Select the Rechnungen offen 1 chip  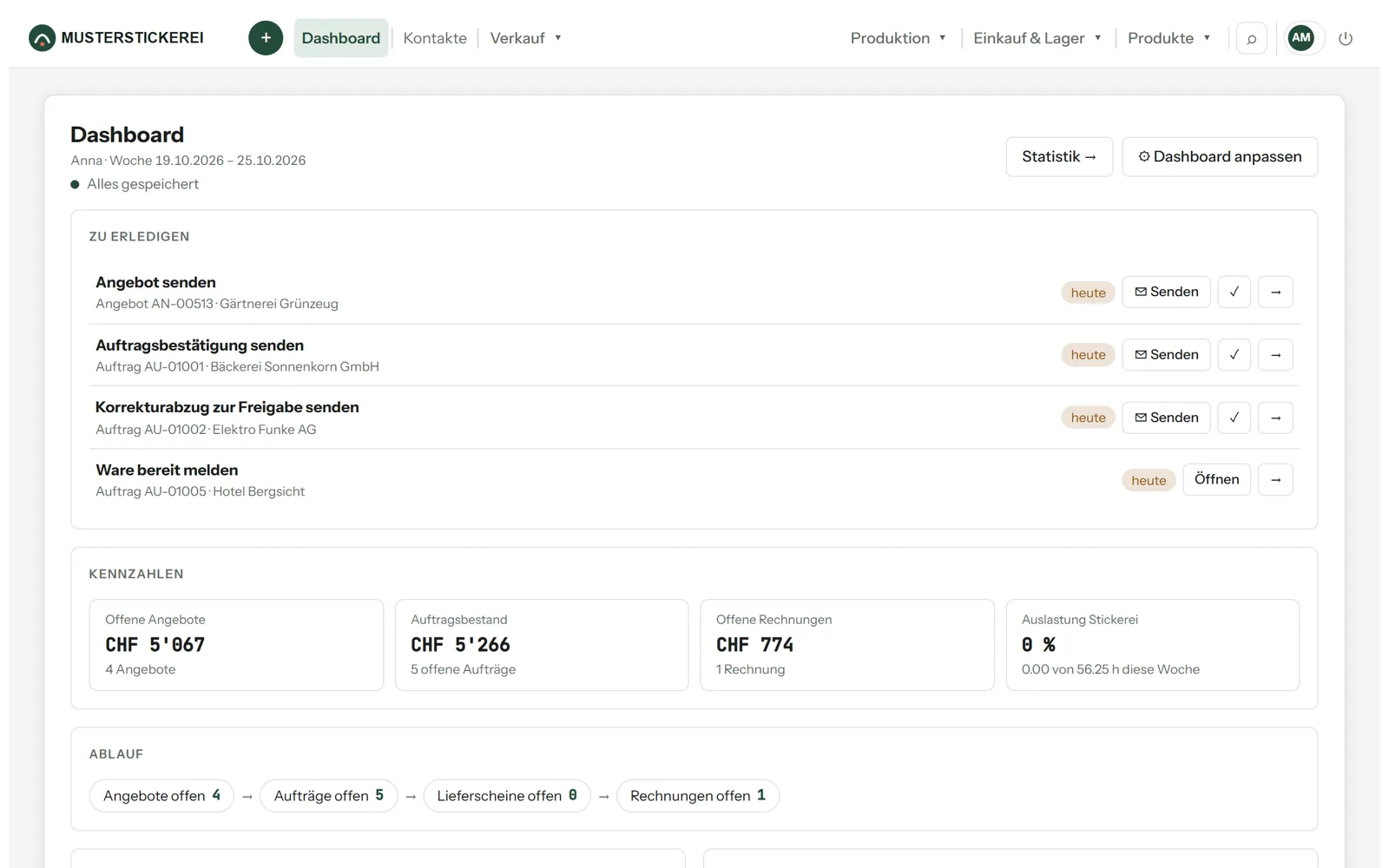tap(698, 796)
